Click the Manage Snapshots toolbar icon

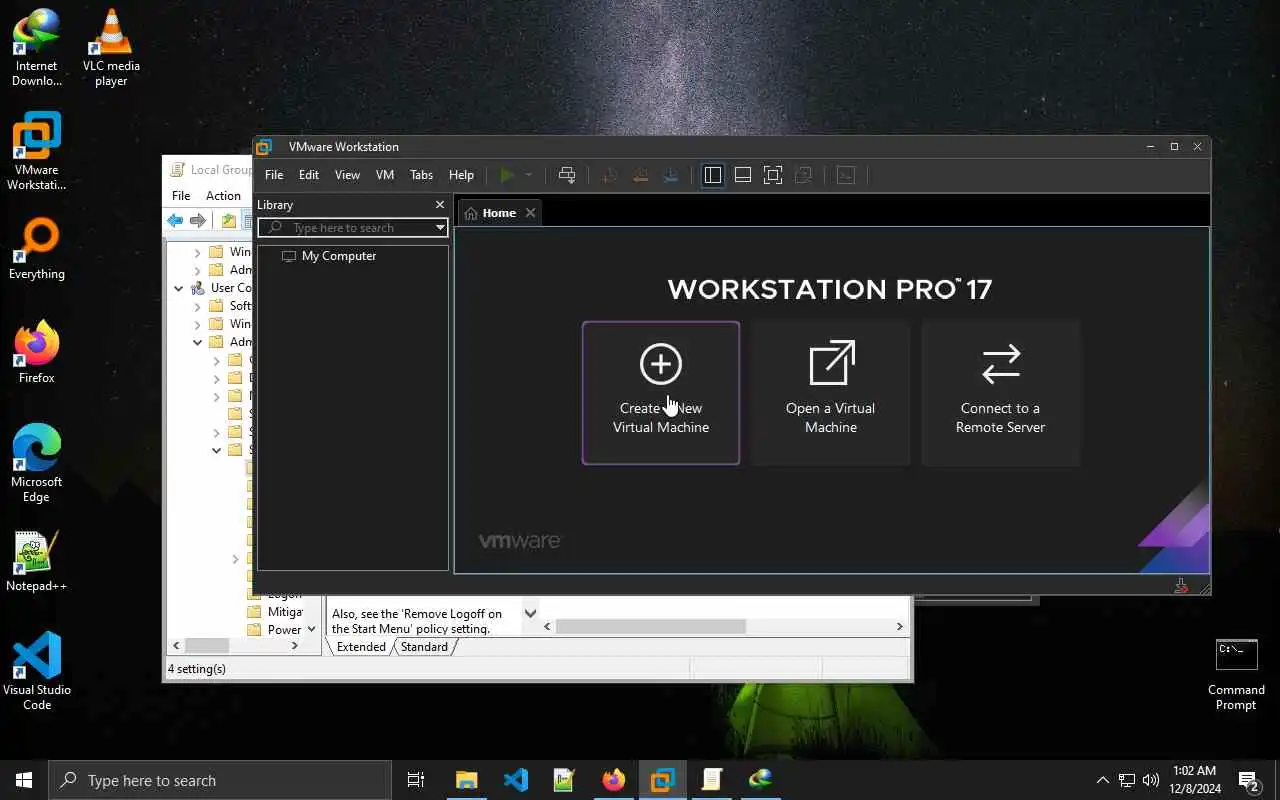point(672,175)
